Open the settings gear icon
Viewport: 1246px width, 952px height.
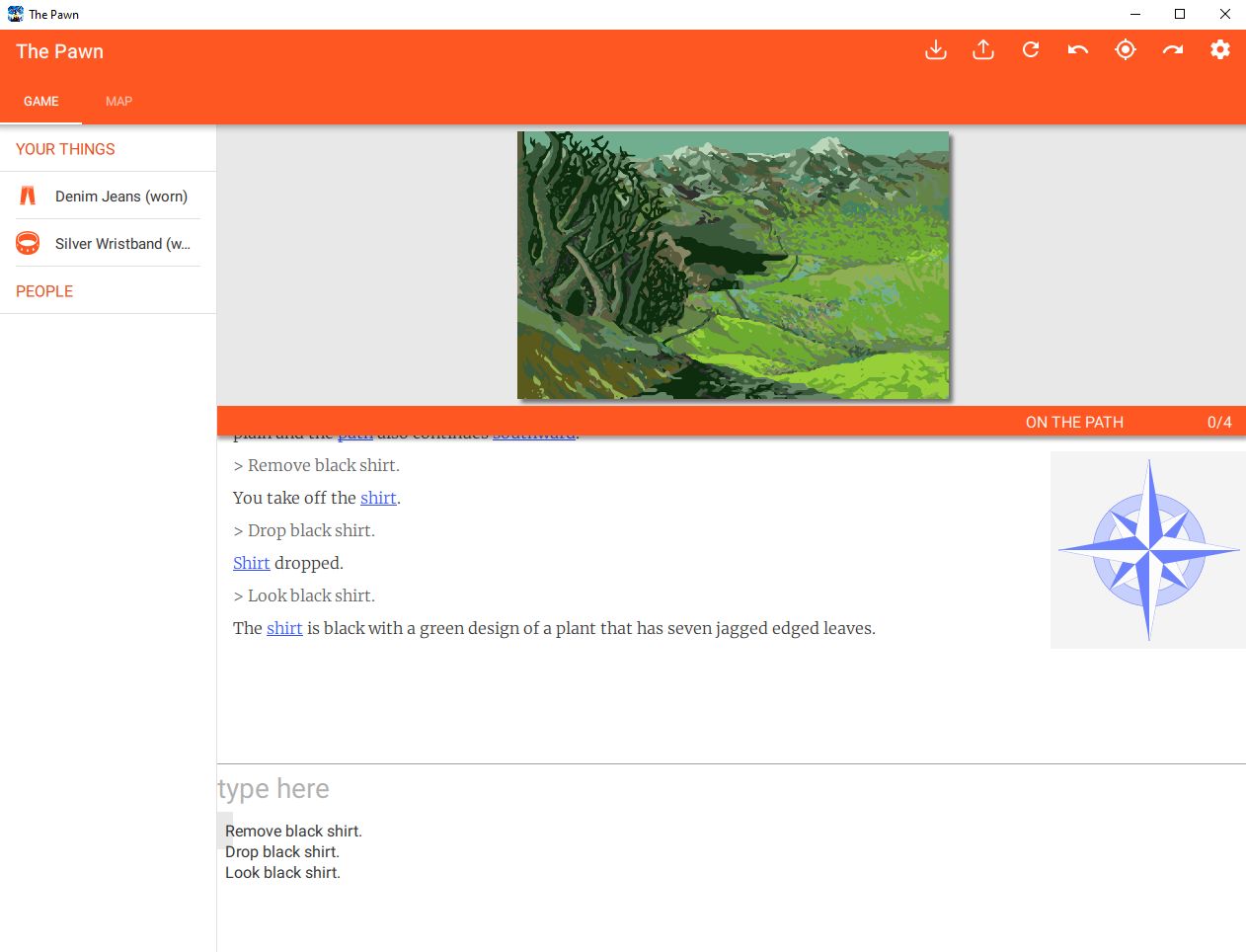click(1220, 50)
